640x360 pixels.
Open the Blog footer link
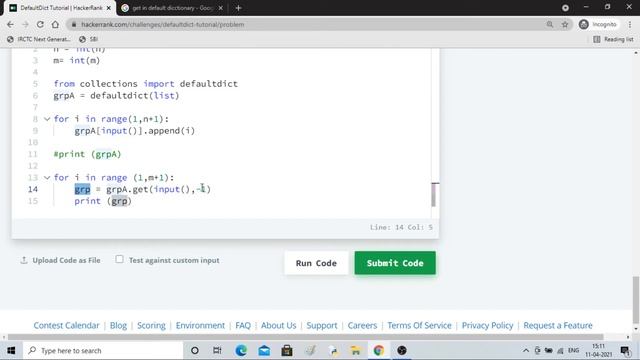point(118,325)
